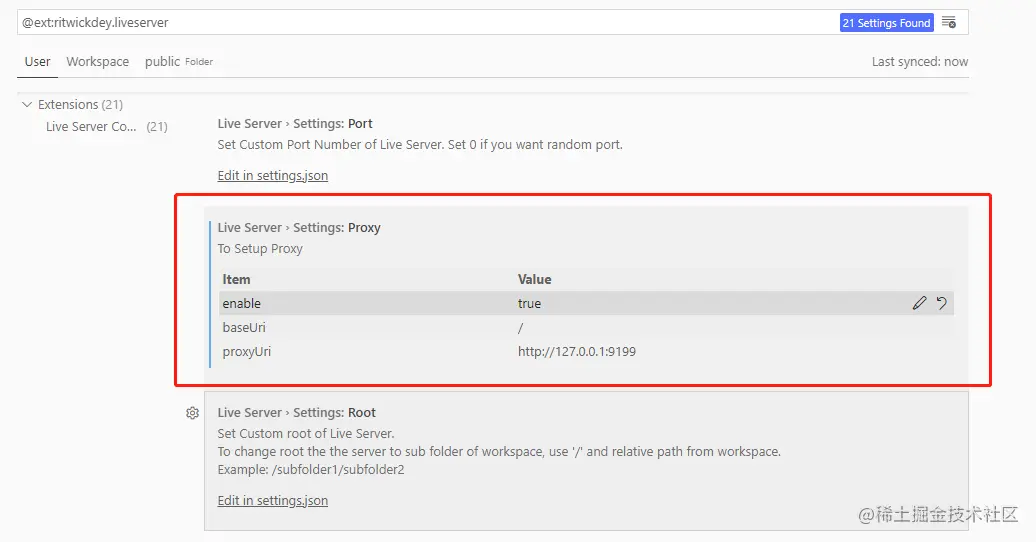Select Live Server Co... in the settings tree
1036x542 pixels.
pyautogui.click(x=91, y=127)
